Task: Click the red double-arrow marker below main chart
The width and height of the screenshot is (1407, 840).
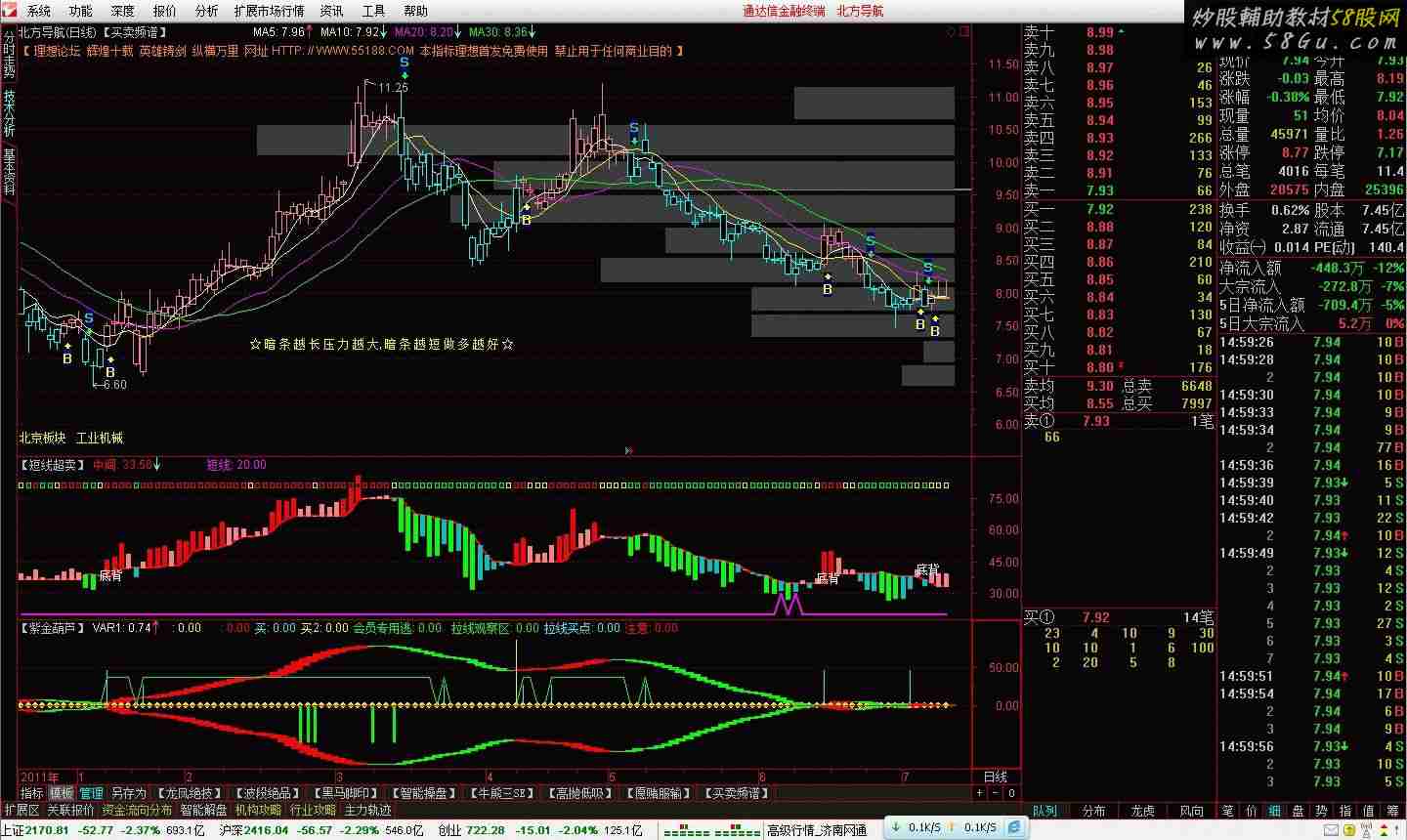Action: pos(628,450)
